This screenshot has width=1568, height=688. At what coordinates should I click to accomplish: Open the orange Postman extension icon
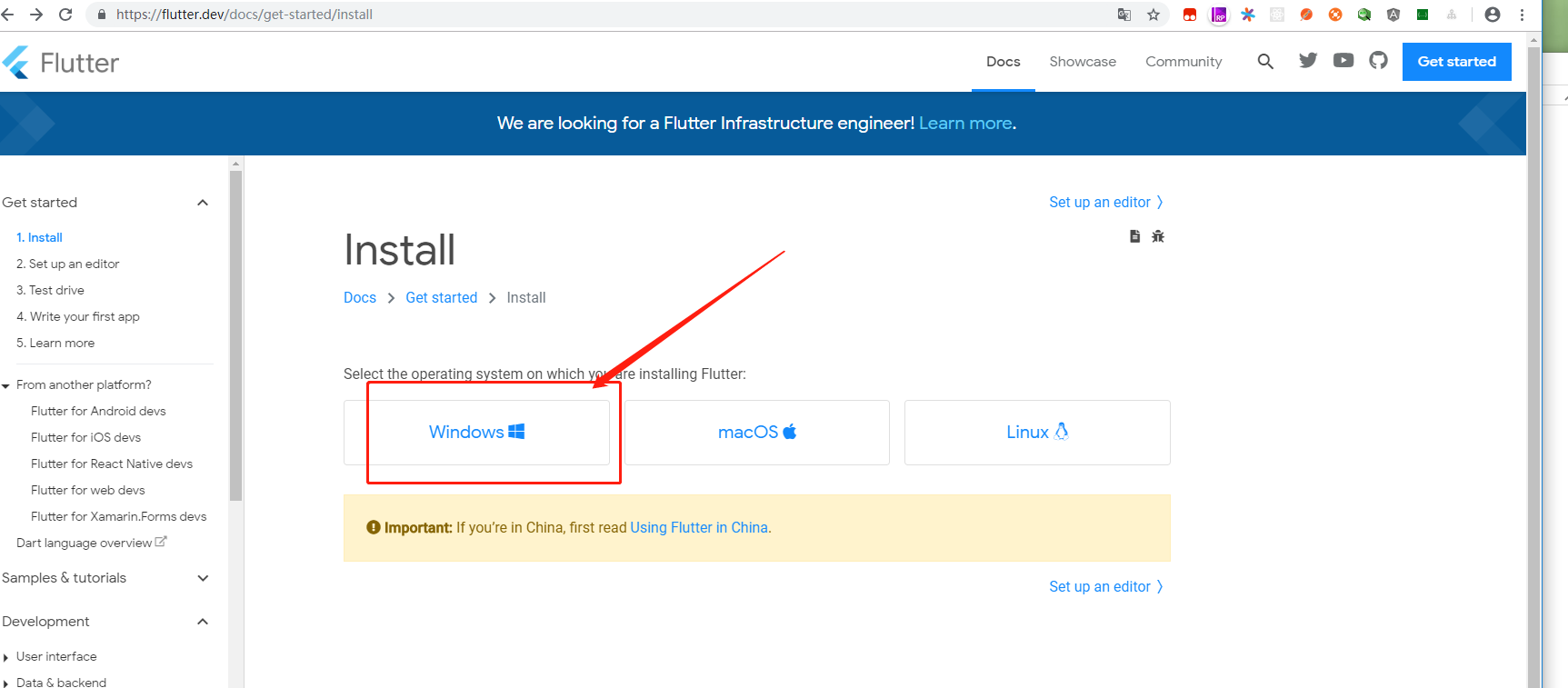pos(1306,15)
